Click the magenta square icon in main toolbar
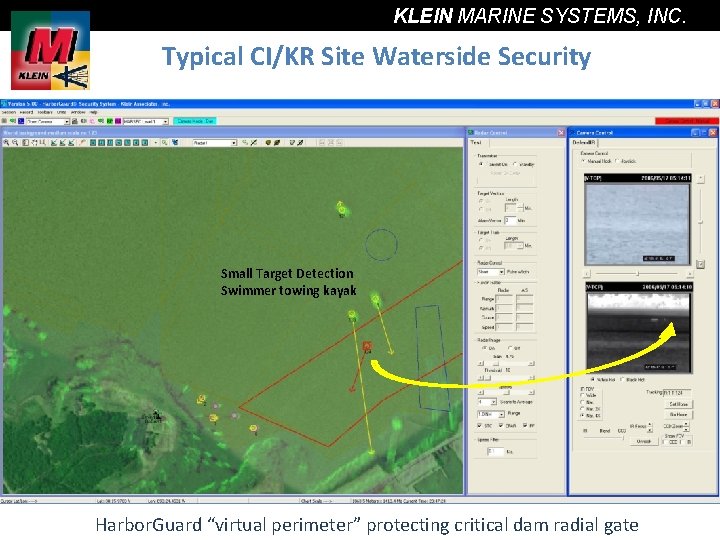This screenshot has height=540, width=720. tap(118, 121)
